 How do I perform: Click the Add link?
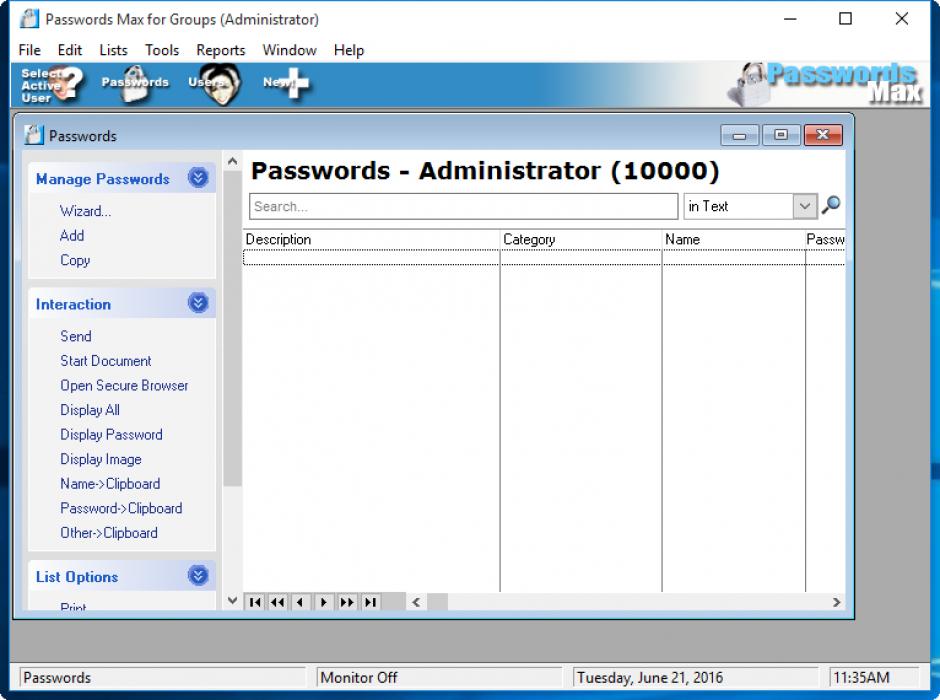tap(72, 236)
